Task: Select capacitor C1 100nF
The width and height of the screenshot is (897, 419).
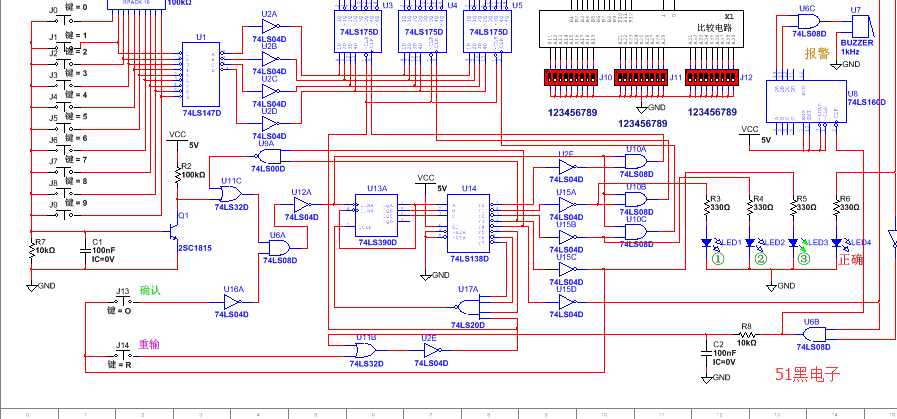Action: (x=86, y=250)
